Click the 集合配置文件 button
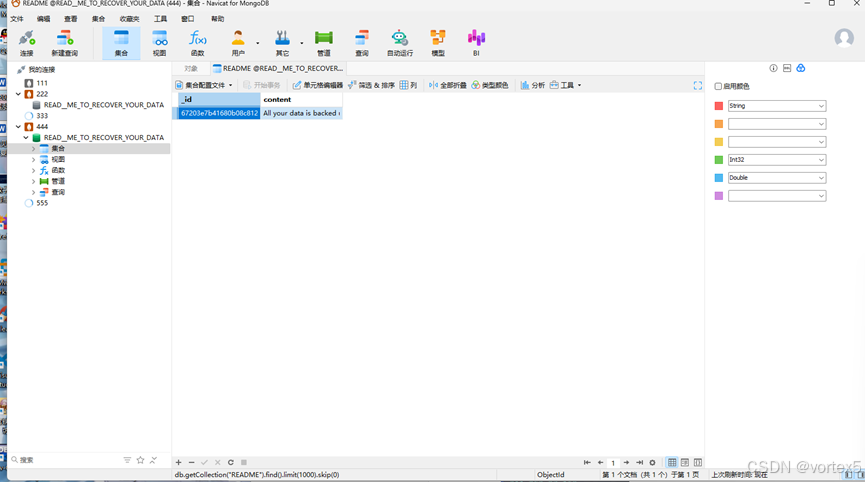 tap(204, 85)
